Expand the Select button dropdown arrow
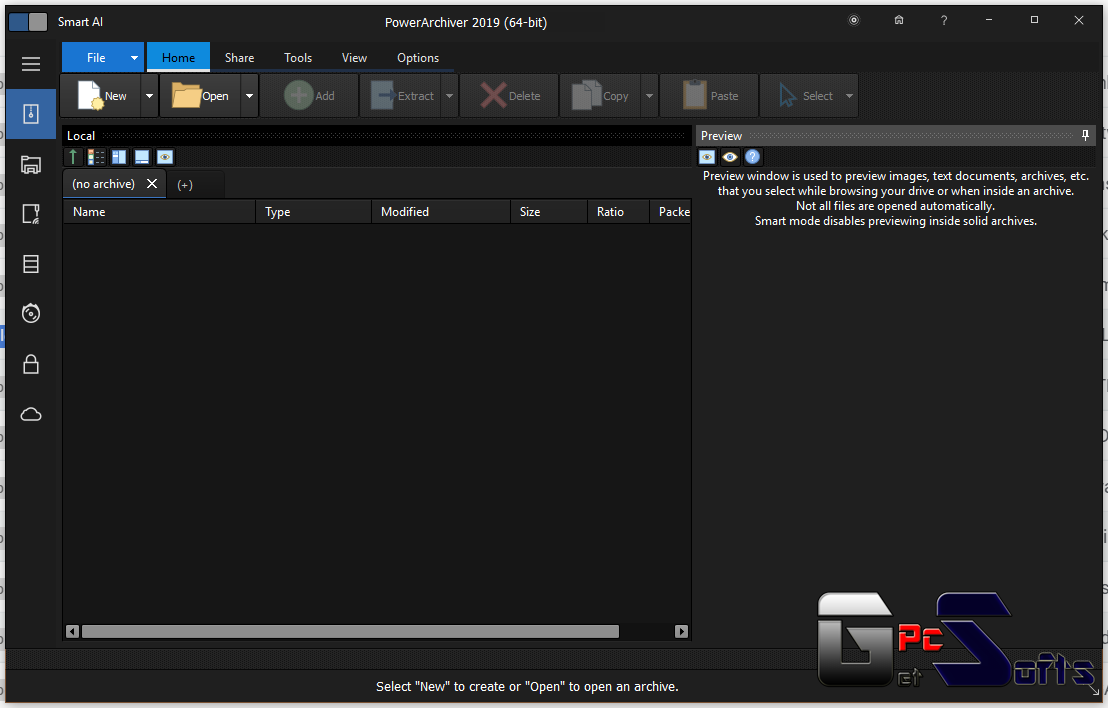The width and height of the screenshot is (1108, 708). click(849, 95)
